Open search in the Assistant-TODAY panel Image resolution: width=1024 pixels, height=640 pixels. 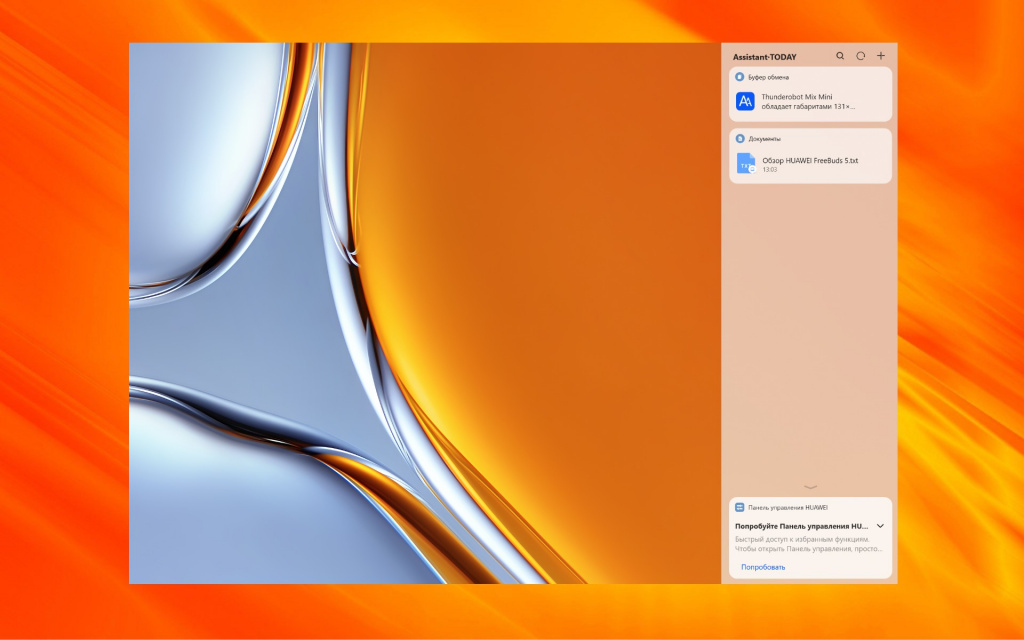[840, 56]
